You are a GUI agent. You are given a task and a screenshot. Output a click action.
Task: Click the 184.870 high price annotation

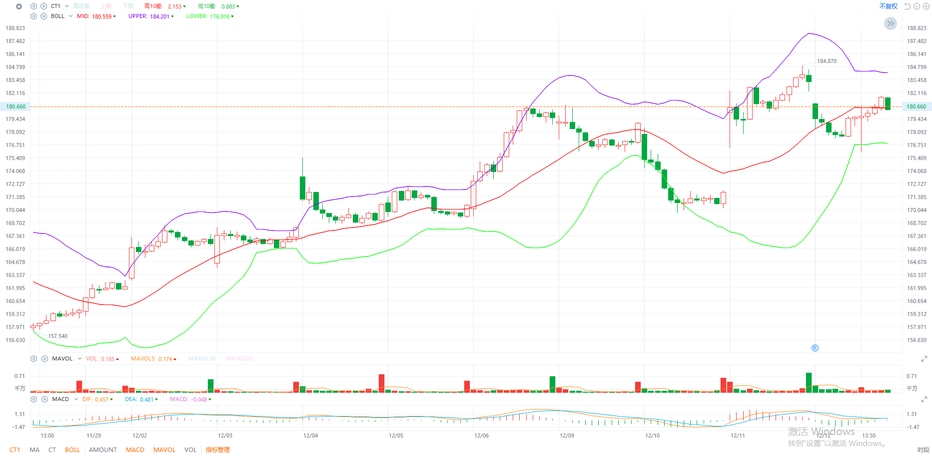[x=827, y=61]
